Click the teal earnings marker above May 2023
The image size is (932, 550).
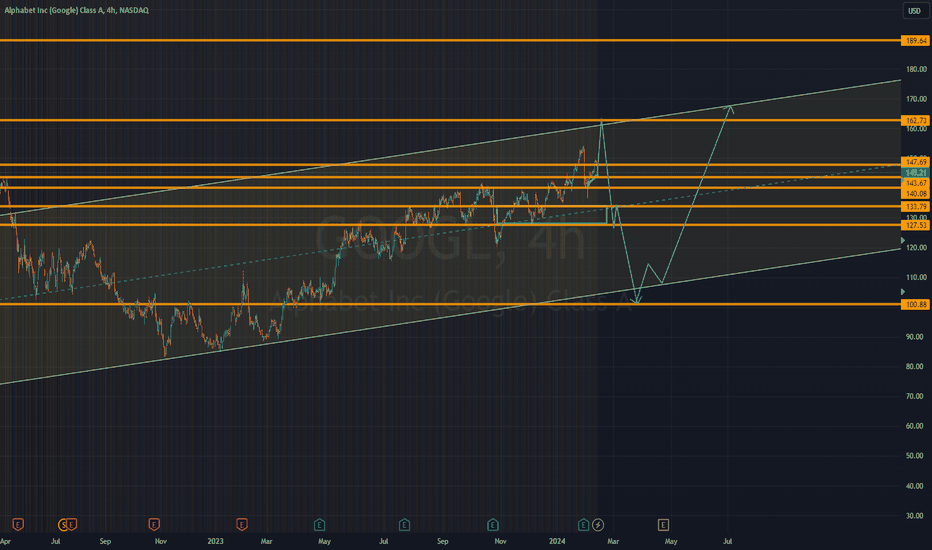319,524
